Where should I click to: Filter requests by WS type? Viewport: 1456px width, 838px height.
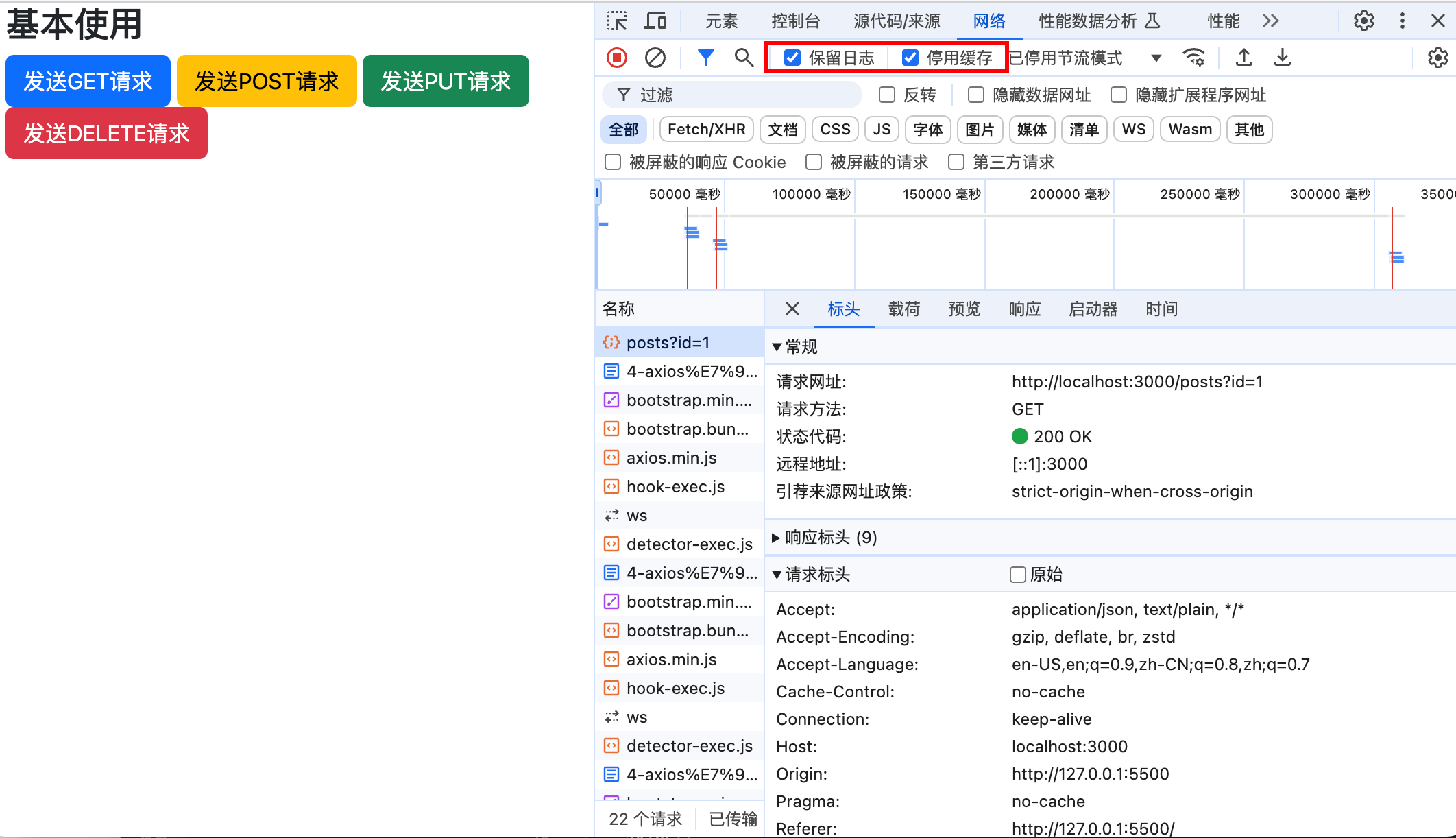point(1134,129)
